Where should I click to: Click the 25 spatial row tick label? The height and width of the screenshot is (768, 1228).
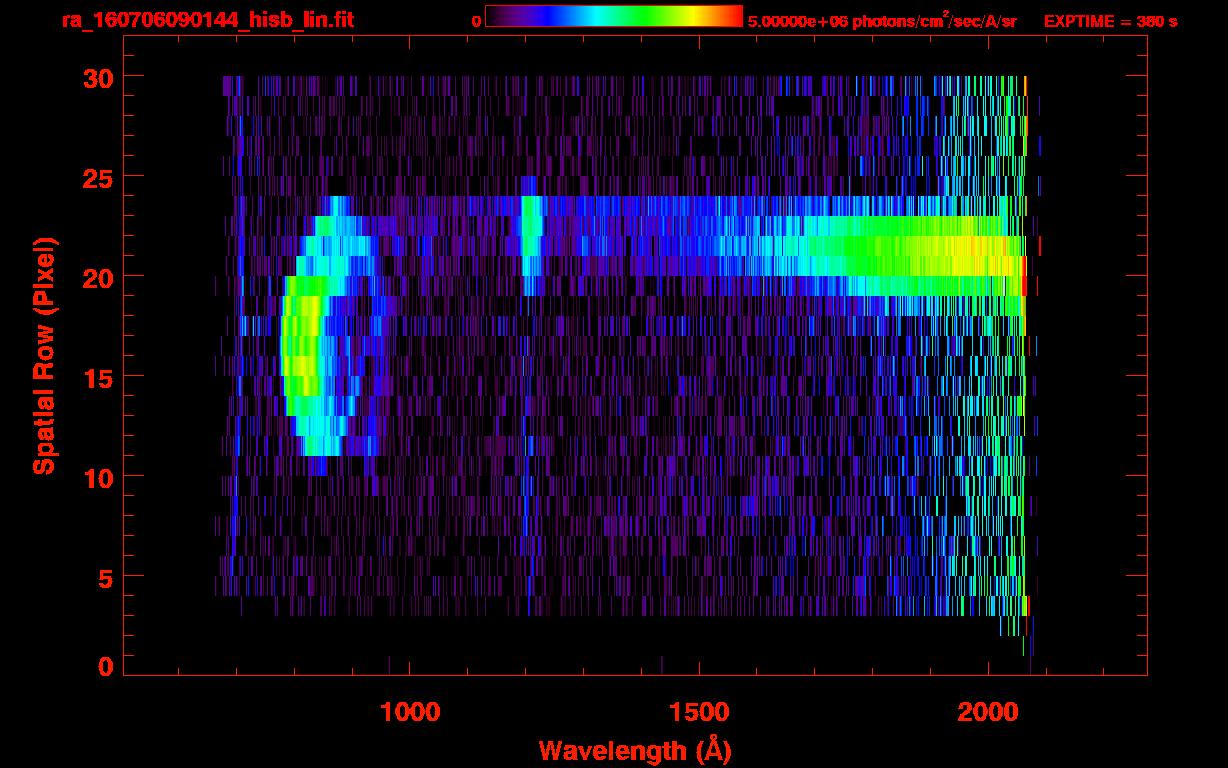[99, 177]
